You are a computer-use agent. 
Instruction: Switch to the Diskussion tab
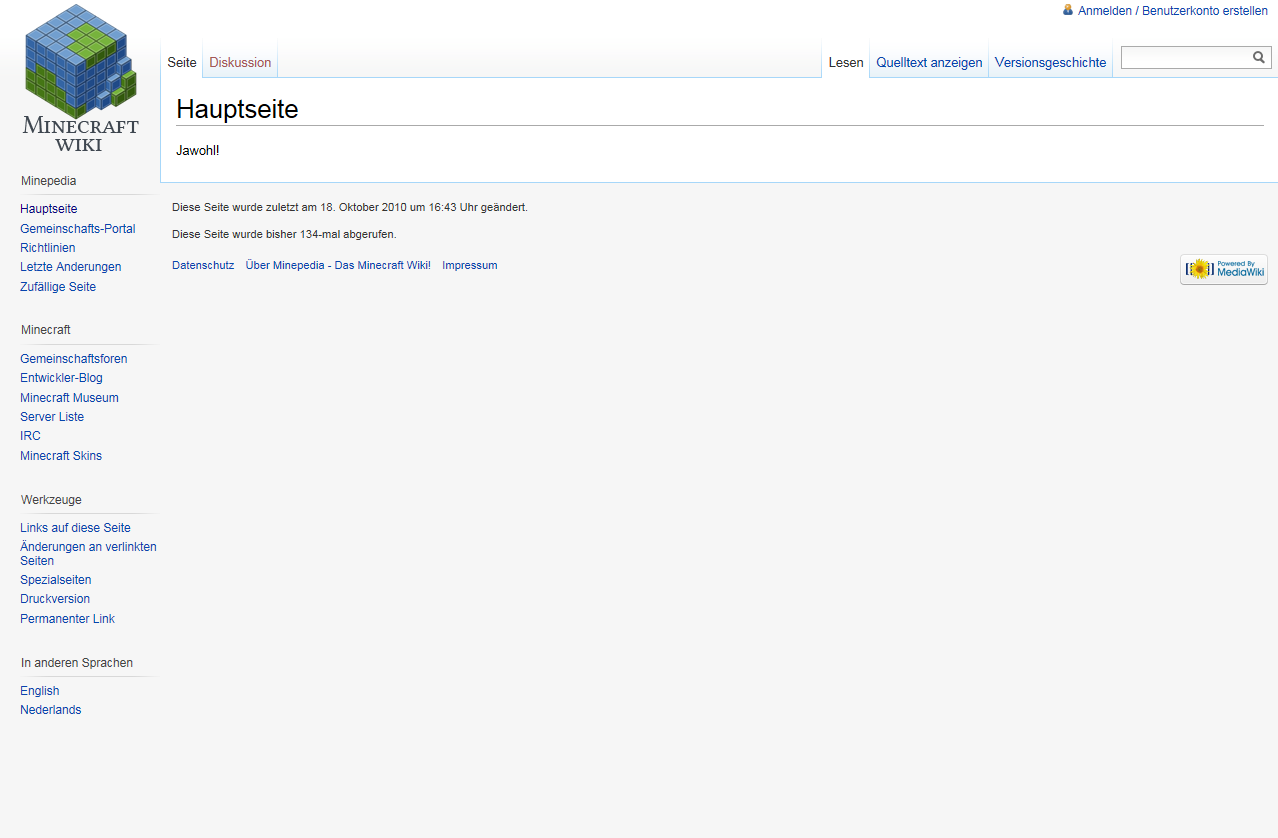point(240,62)
